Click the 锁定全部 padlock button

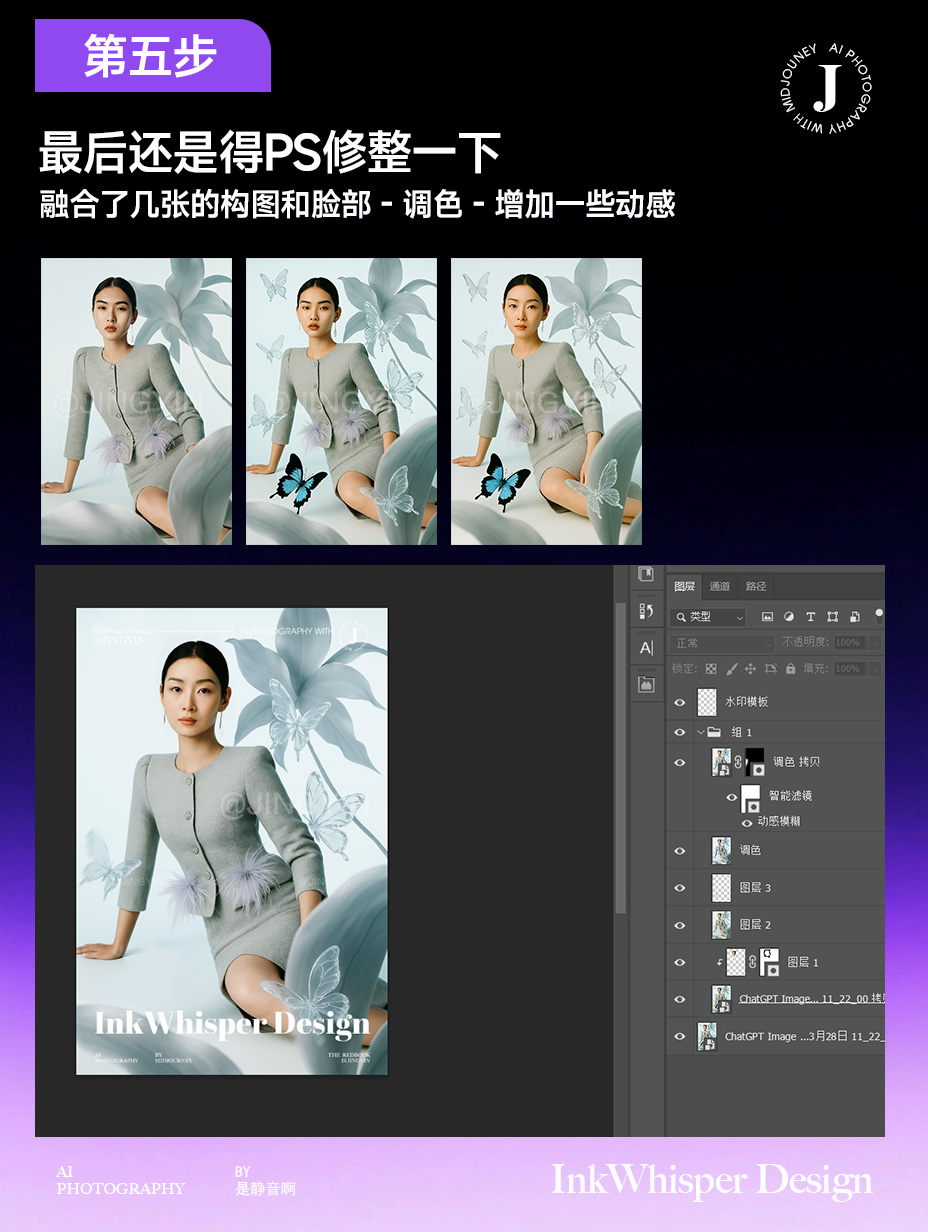(790, 668)
